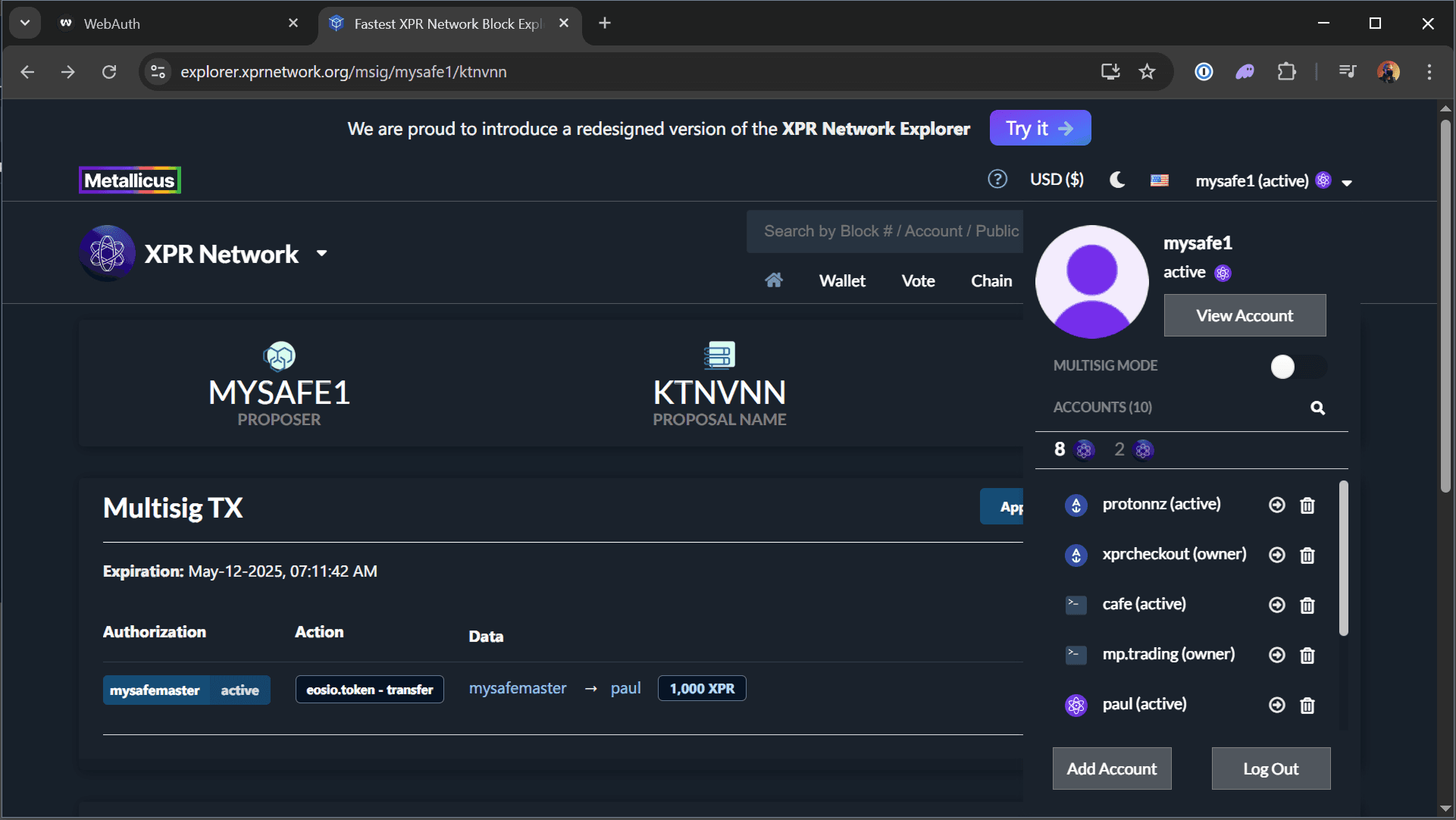Open Chrome profile avatar
This screenshot has height=820, width=1456.
coord(1389,71)
